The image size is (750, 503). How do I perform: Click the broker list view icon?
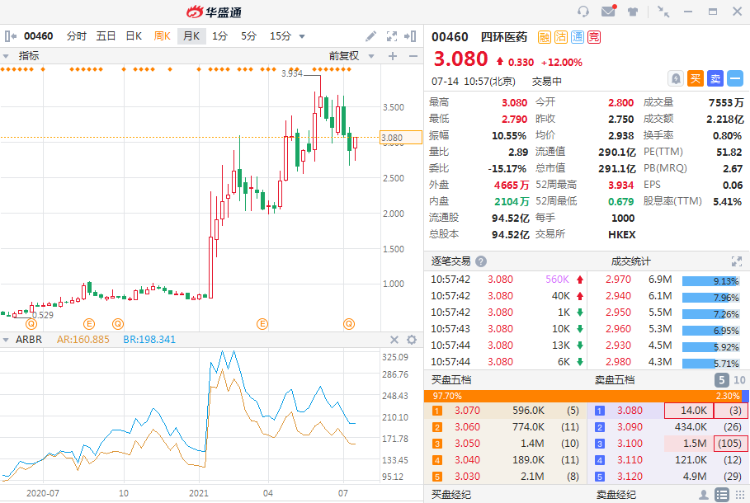721,494
